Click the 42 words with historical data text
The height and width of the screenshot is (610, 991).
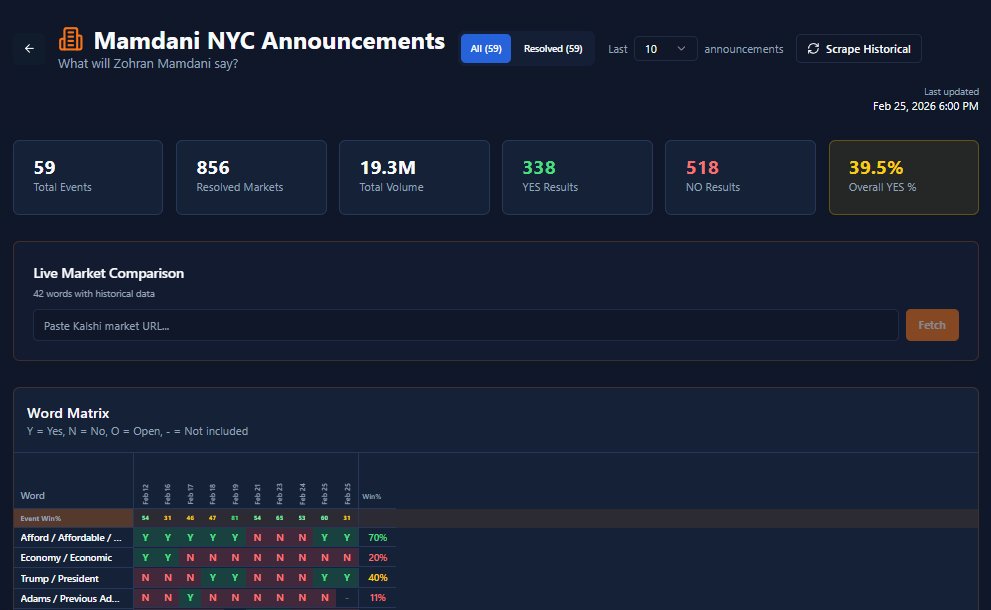[x=94, y=294]
